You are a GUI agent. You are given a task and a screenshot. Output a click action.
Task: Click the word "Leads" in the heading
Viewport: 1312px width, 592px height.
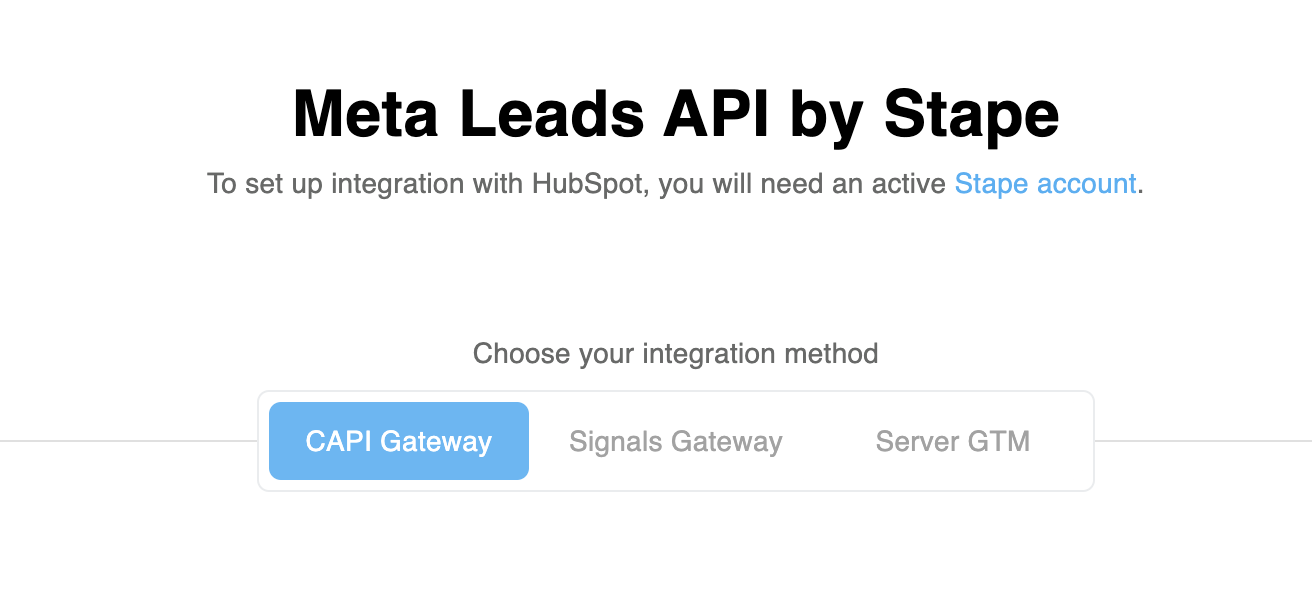click(550, 115)
